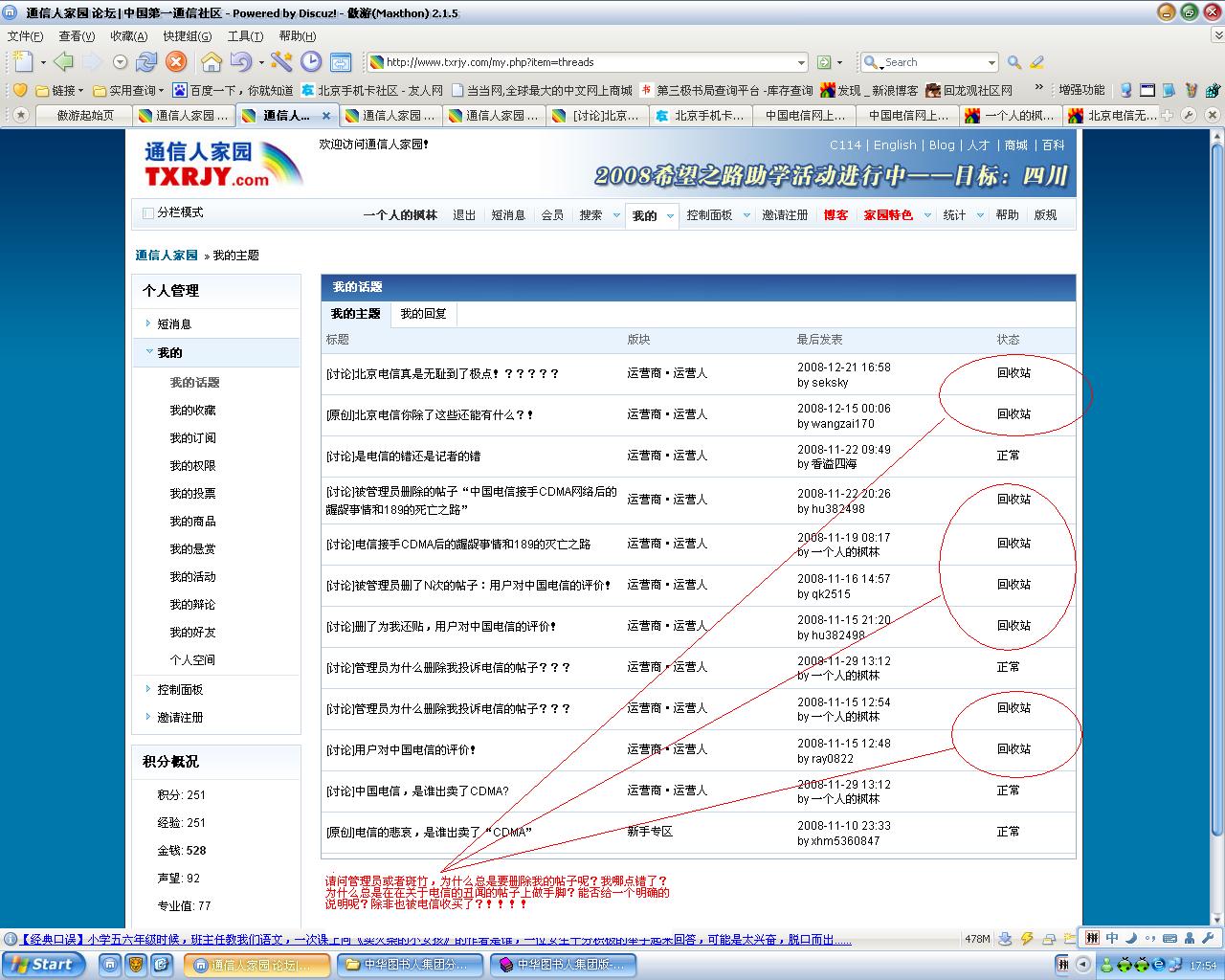Click the red Stop loading icon
The width and height of the screenshot is (1225, 980).
(x=176, y=62)
